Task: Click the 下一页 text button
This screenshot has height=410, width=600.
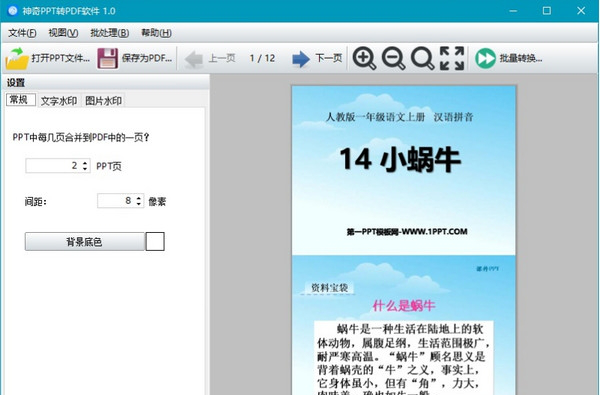Action: coord(329,58)
